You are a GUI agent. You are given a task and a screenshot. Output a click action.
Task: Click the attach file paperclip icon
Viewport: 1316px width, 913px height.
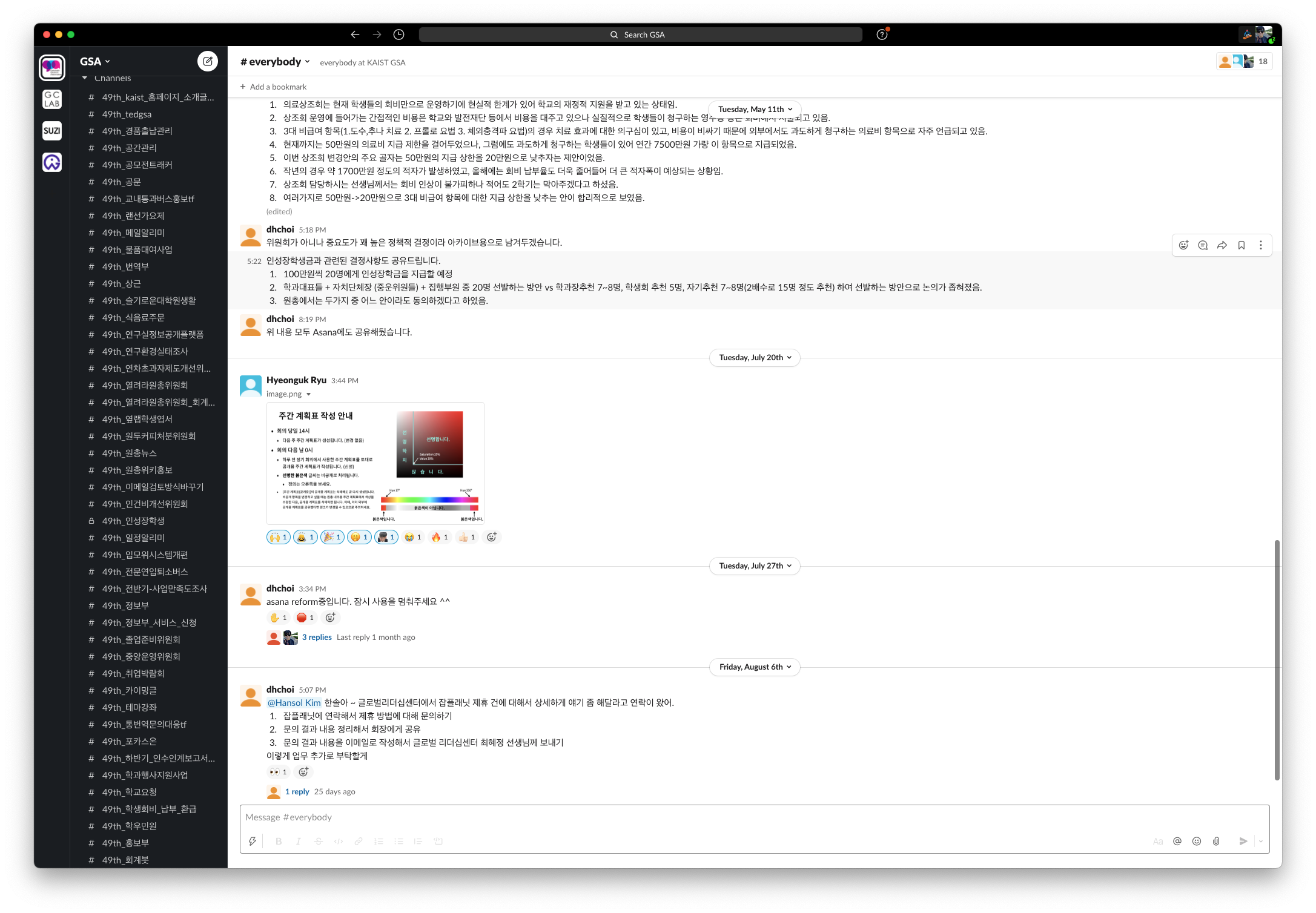tap(1216, 841)
